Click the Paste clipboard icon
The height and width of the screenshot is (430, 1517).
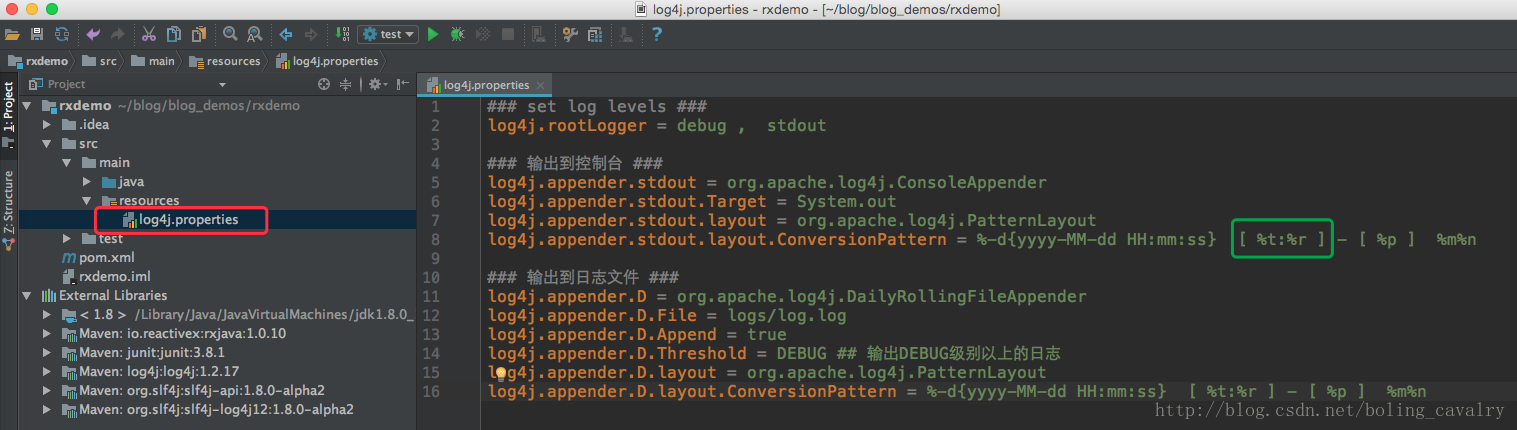[198, 34]
